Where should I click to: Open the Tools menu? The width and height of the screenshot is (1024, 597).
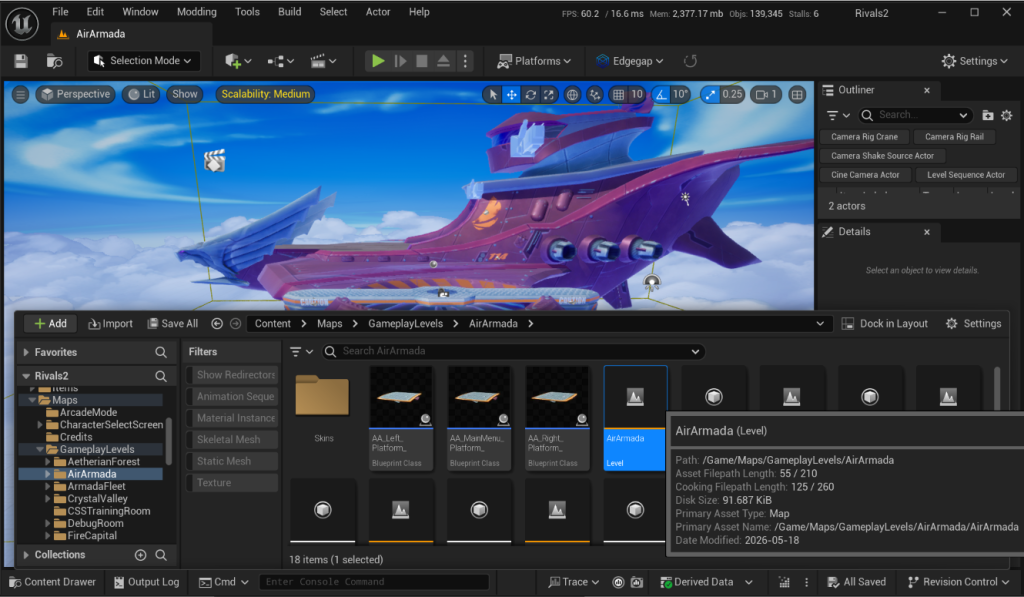pos(247,12)
